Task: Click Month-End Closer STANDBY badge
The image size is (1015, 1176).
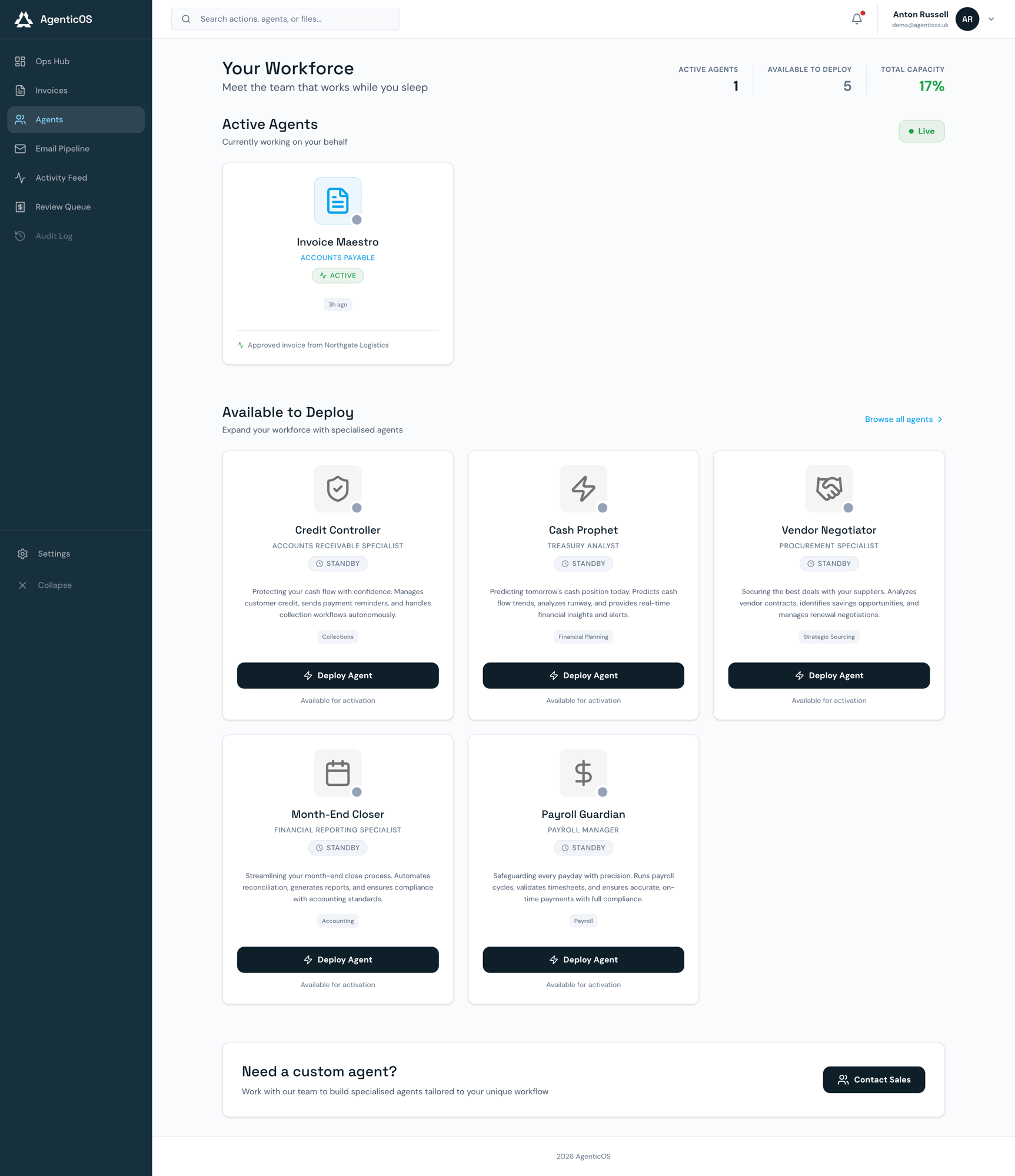Action: pyautogui.click(x=338, y=848)
